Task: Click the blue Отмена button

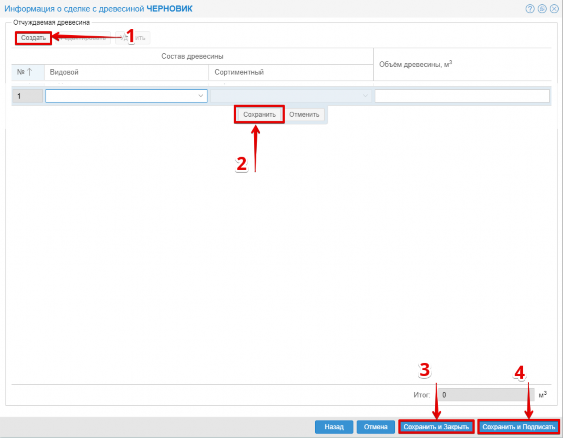Action: pyautogui.click(x=376, y=427)
